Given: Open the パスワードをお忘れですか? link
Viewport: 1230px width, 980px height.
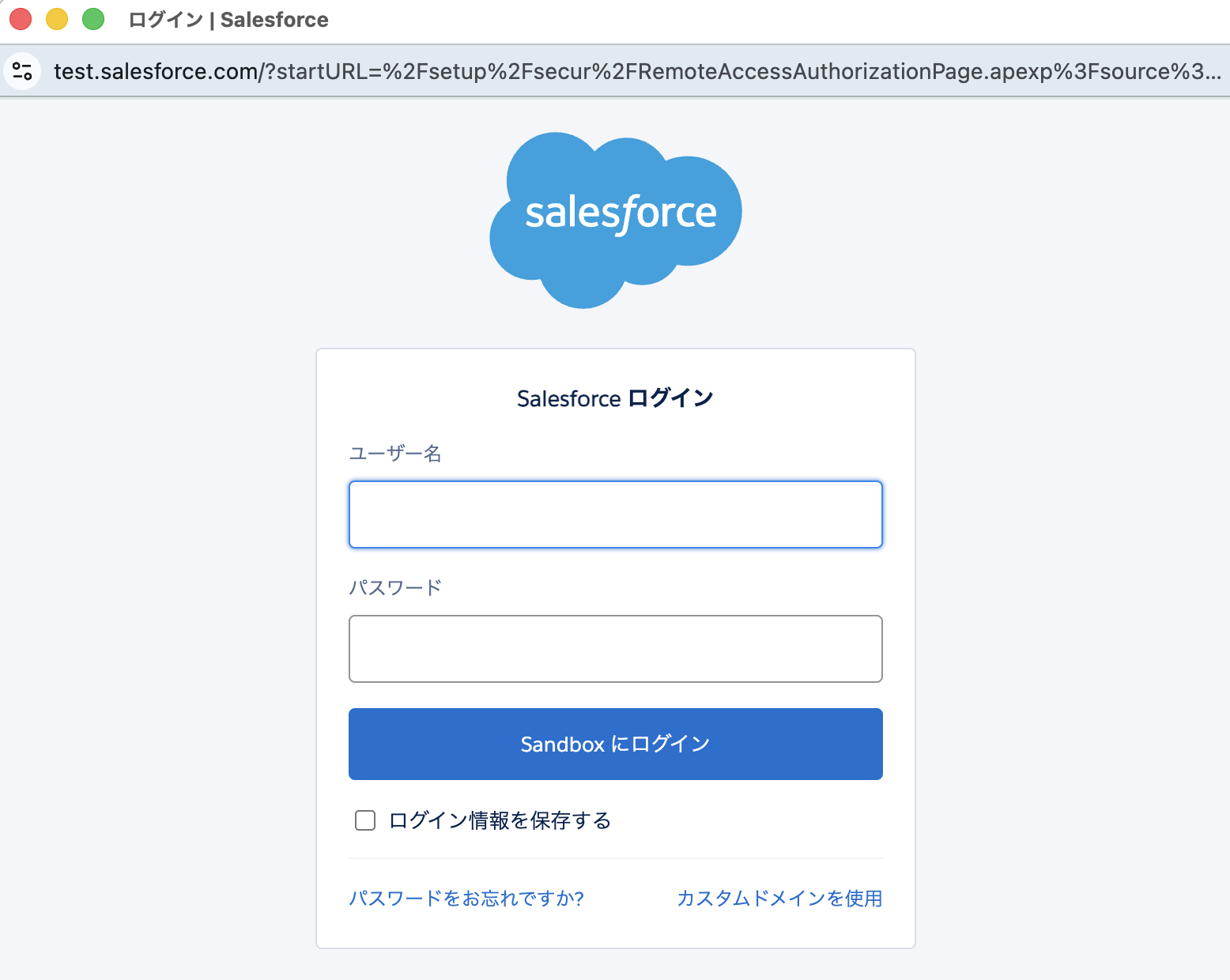Looking at the screenshot, I should pyautogui.click(x=466, y=899).
